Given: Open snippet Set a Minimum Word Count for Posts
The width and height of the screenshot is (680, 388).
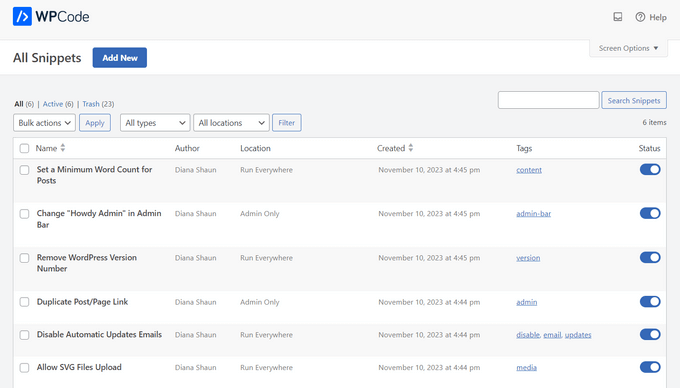Looking at the screenshot, I should pos(94,175).
